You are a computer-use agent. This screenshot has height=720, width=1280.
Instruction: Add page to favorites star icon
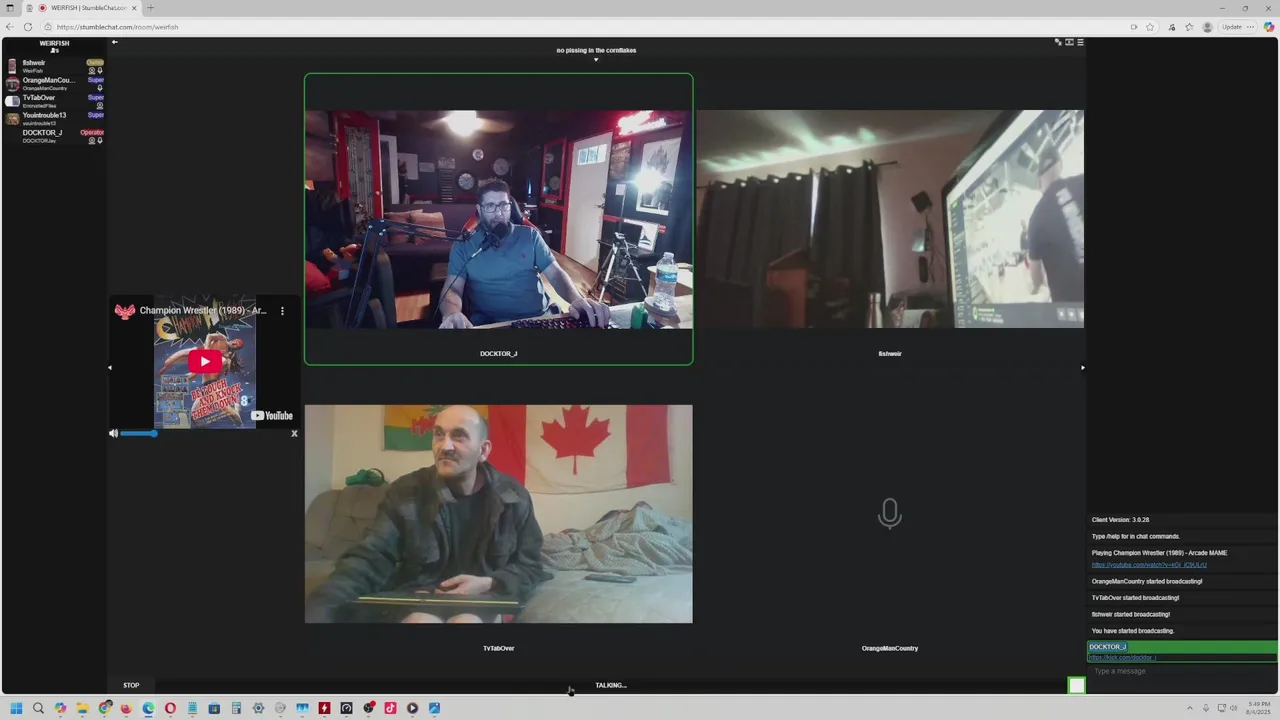[x=1150, y=27]
